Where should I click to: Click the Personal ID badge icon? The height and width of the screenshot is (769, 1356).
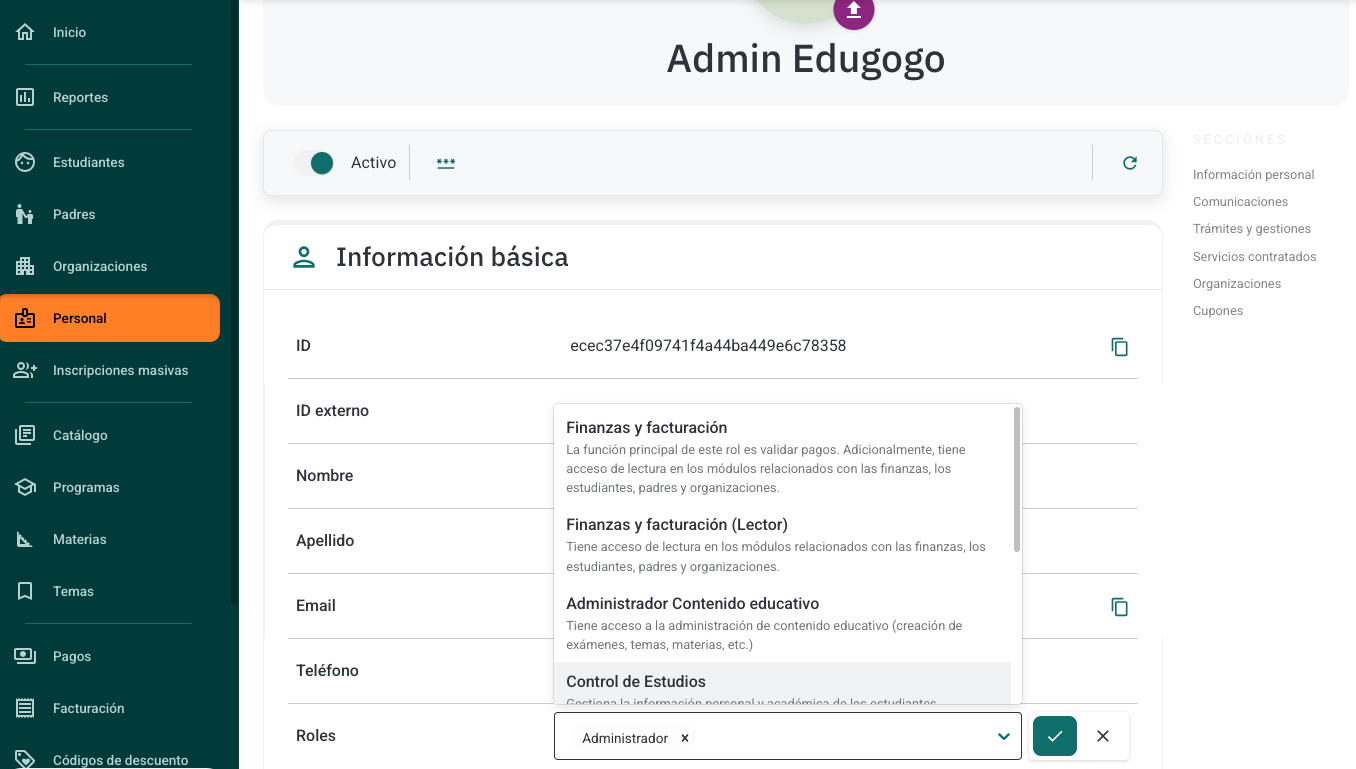click(25, 319)
